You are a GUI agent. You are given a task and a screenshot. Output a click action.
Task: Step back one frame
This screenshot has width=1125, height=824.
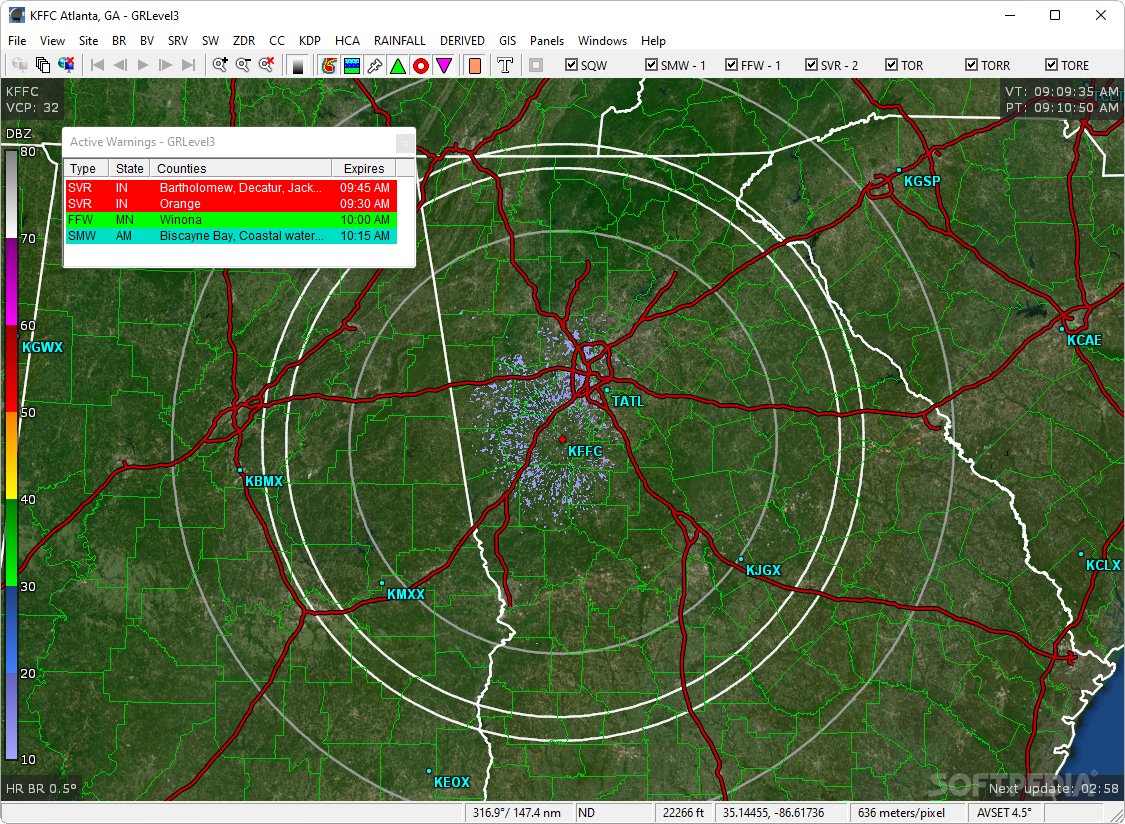click(121, 65)
